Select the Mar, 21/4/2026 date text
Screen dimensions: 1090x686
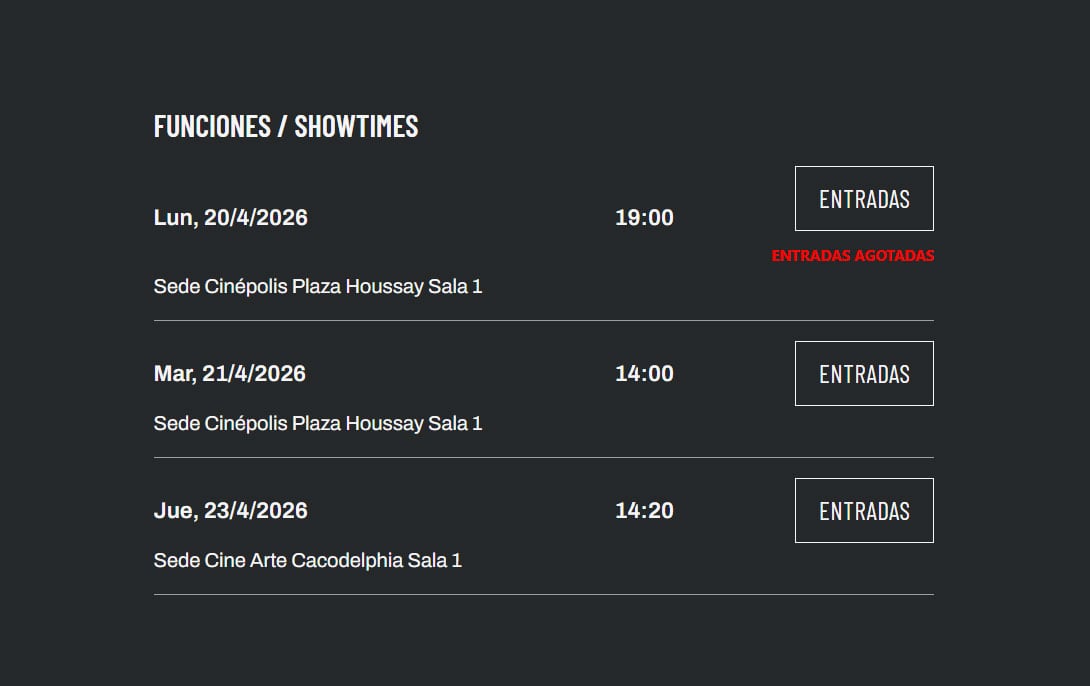229,374
